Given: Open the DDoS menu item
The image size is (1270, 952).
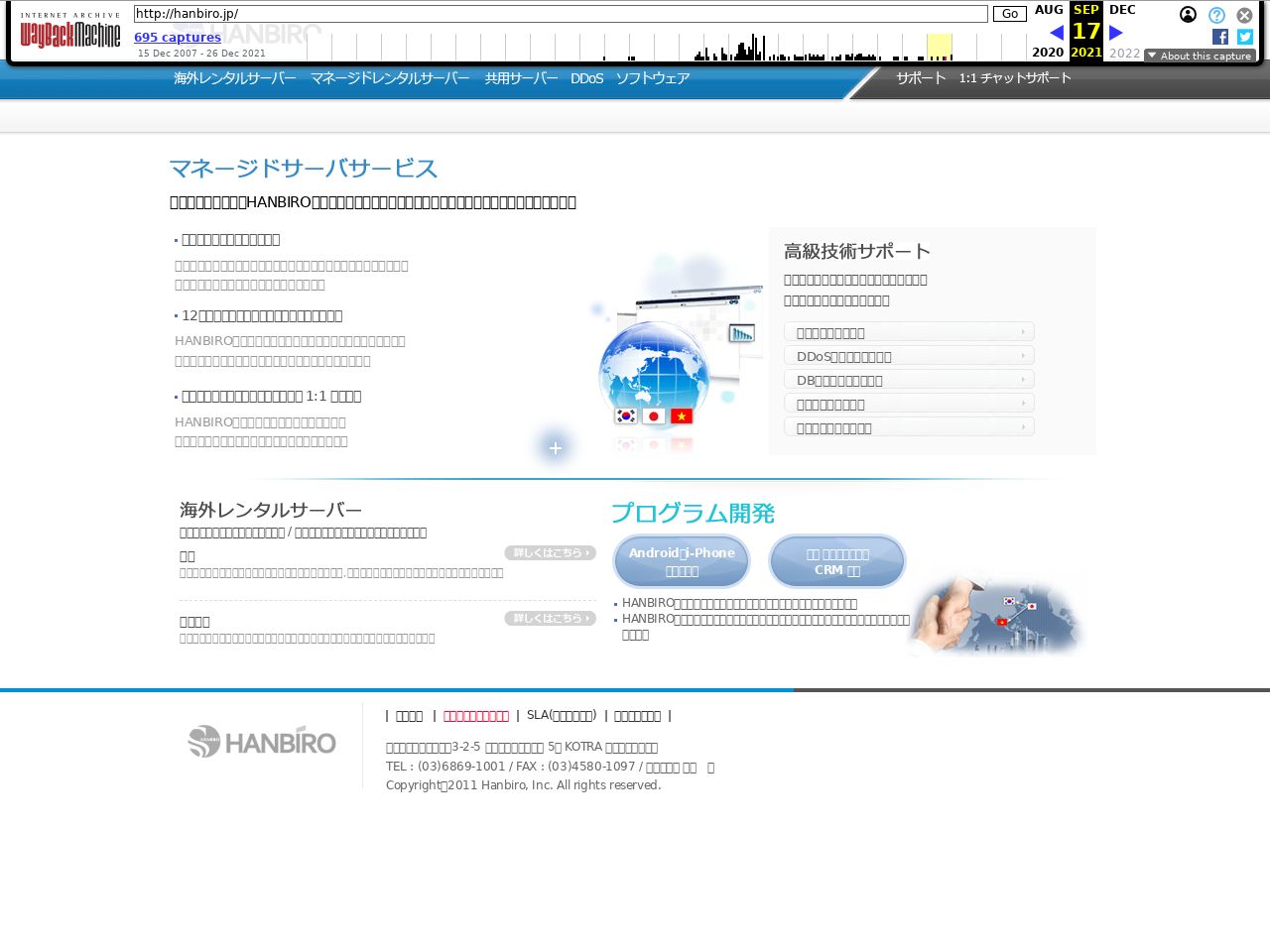Looking at the screenshot, I should click(586, 78).
